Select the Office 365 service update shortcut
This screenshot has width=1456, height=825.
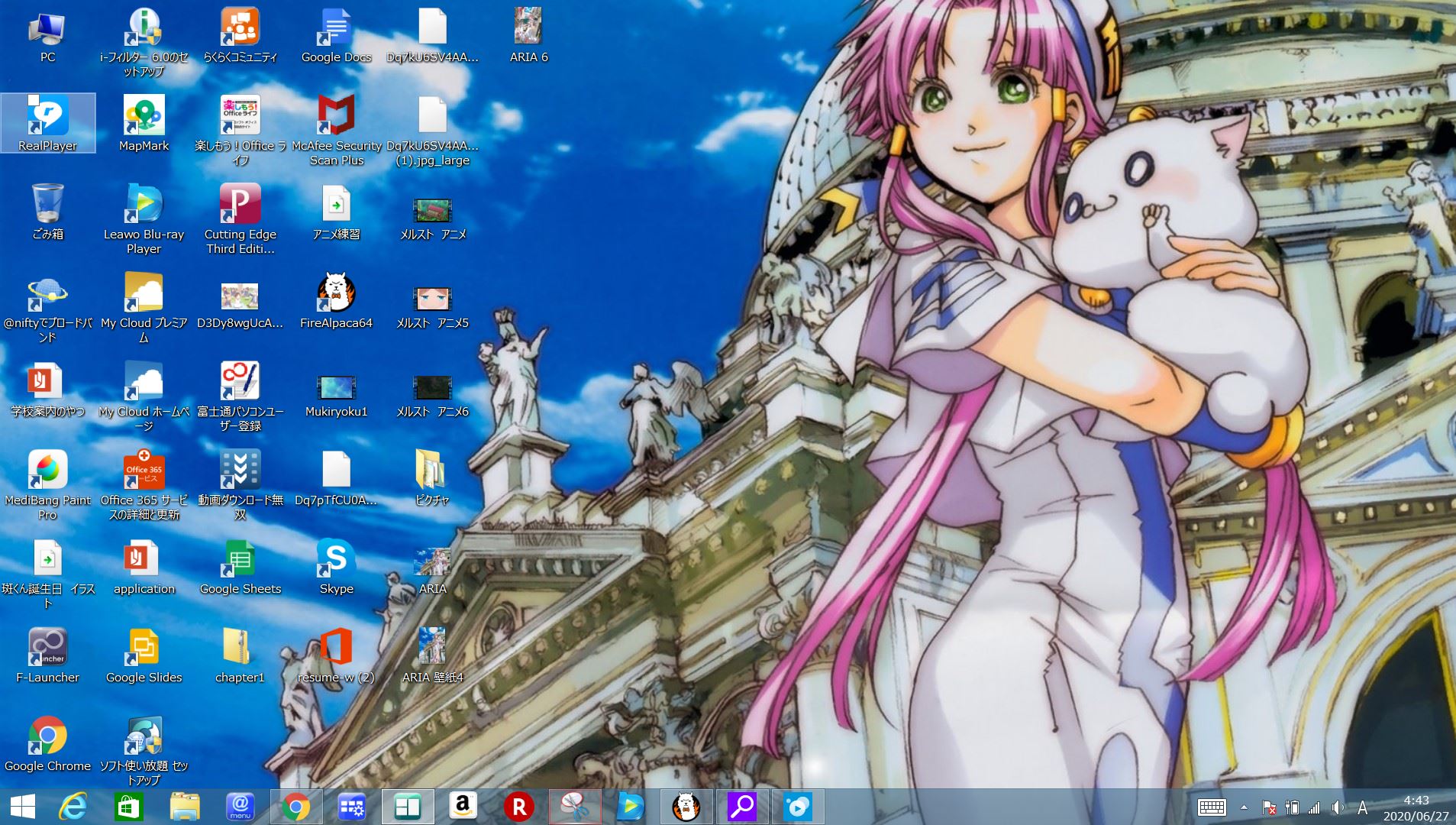click(144, 484)
